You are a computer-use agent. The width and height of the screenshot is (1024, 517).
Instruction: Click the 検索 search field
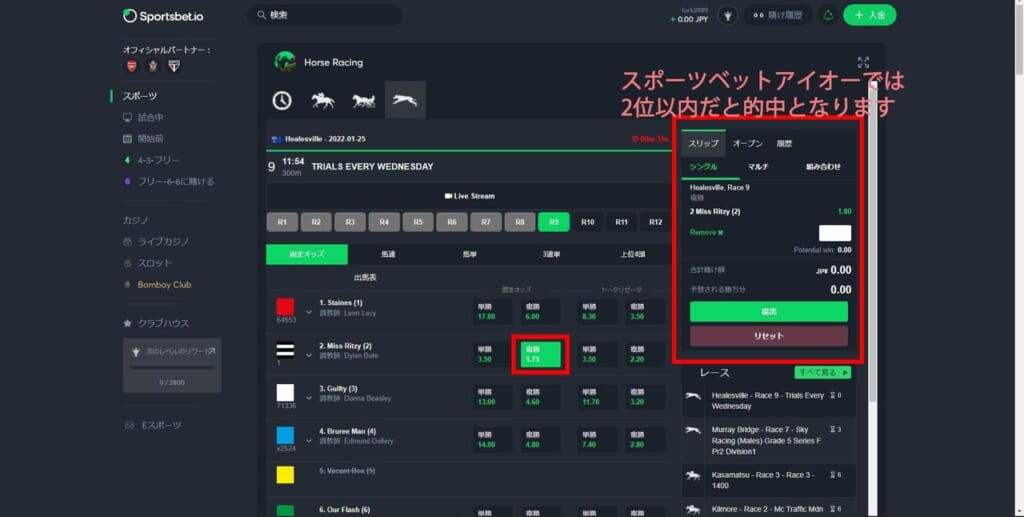[325, 15]
